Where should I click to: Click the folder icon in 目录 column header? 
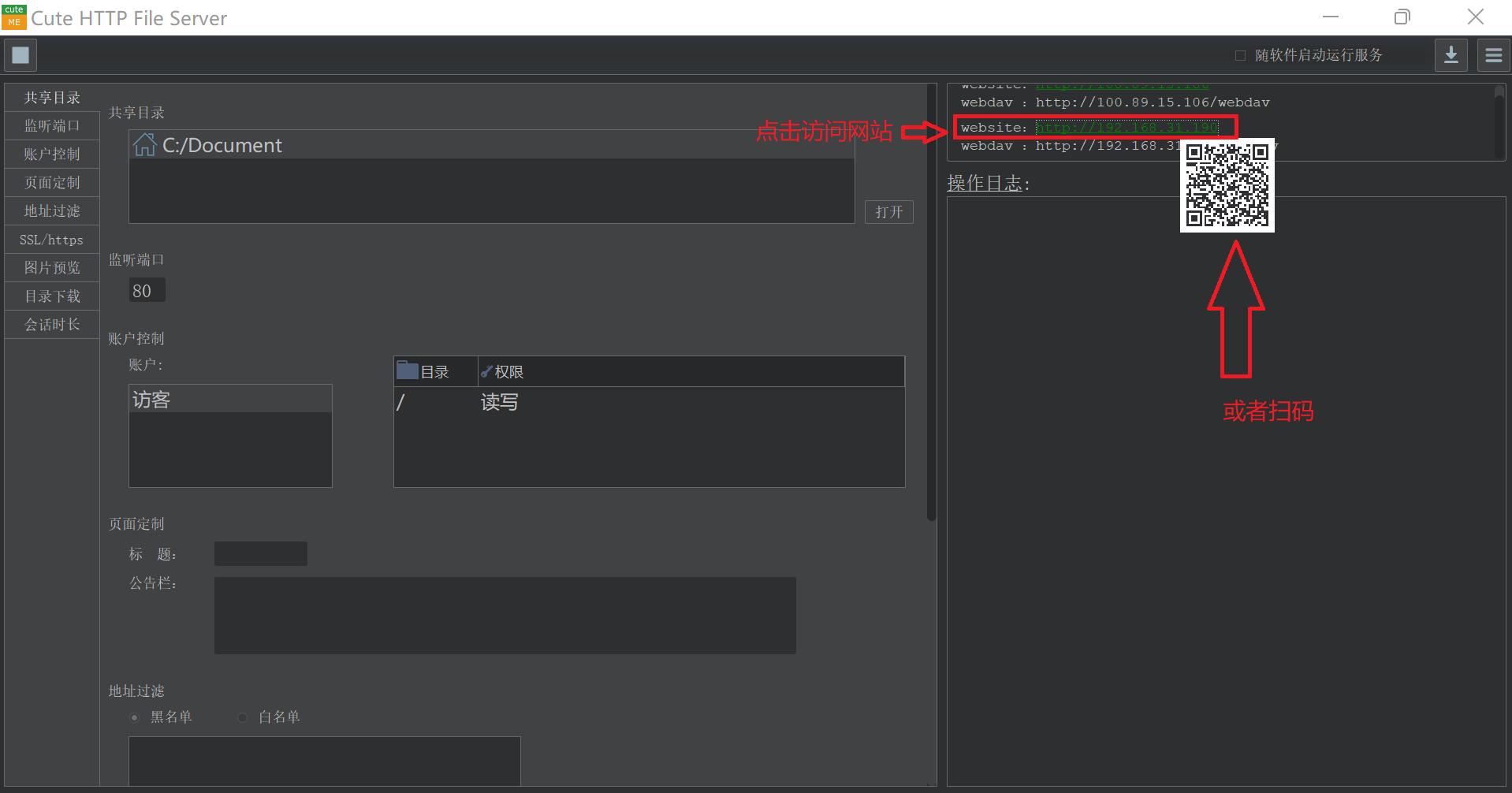pyautogui.click(x=407, y=370)
